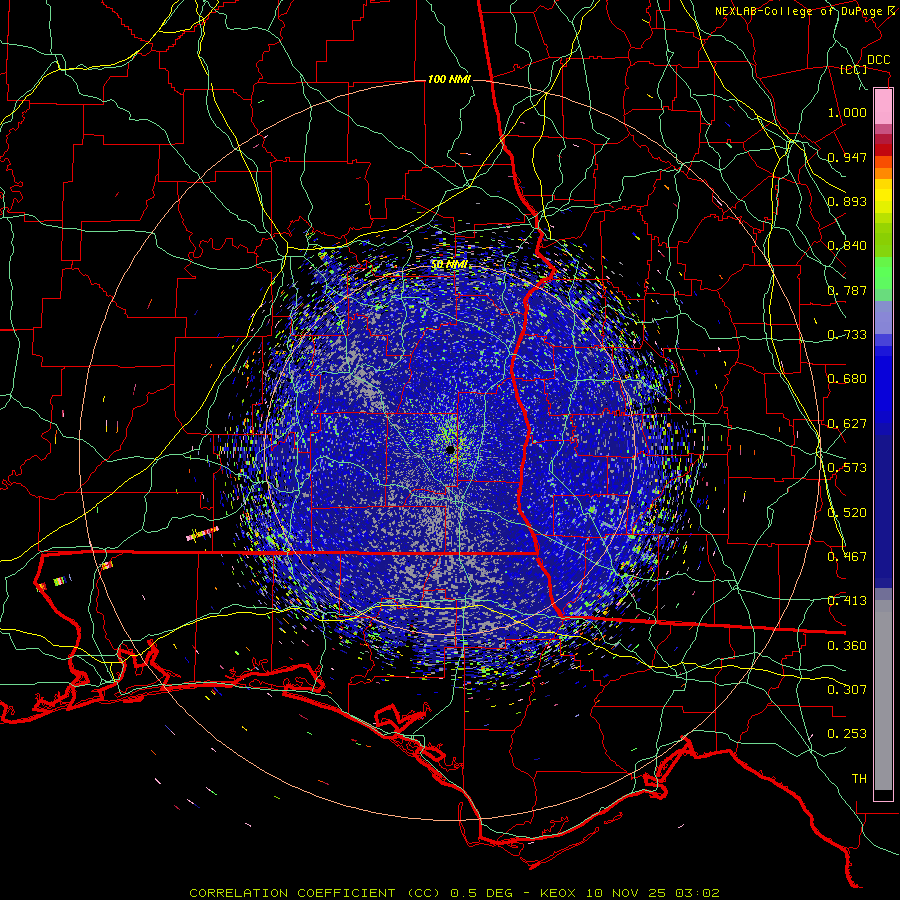Viewport: 900px width, 900px height.
Task: Click the TH threshold label in legend
Action: (859, 779)
